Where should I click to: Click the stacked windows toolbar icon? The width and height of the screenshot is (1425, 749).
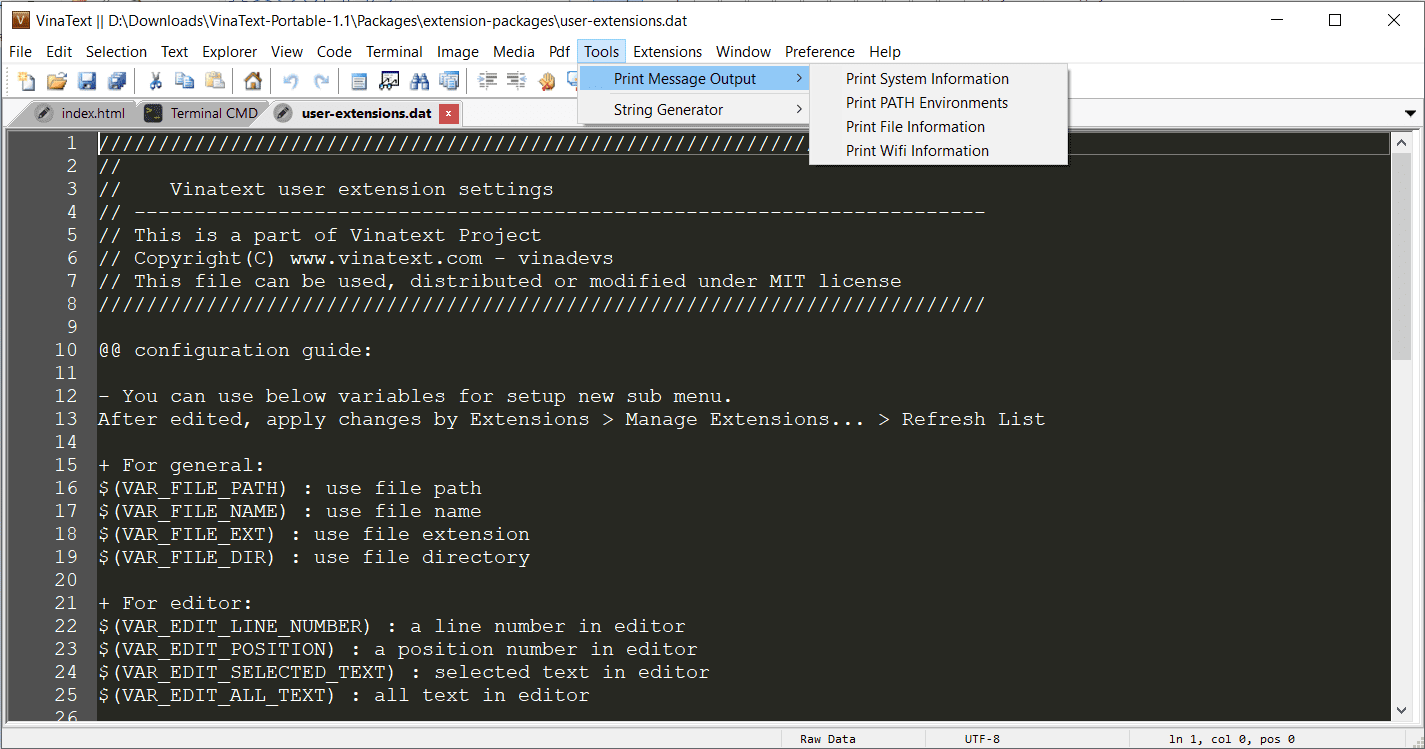click(449, 81)
